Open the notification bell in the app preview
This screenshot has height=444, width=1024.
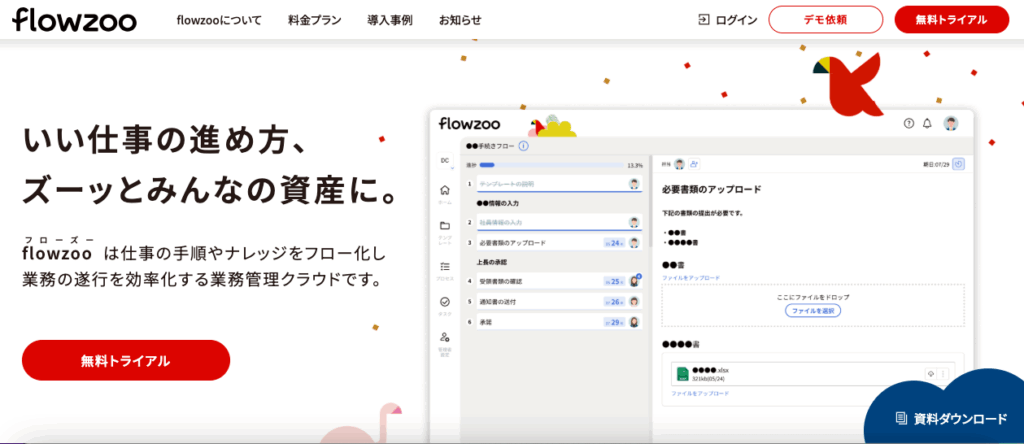pos(927,123)
